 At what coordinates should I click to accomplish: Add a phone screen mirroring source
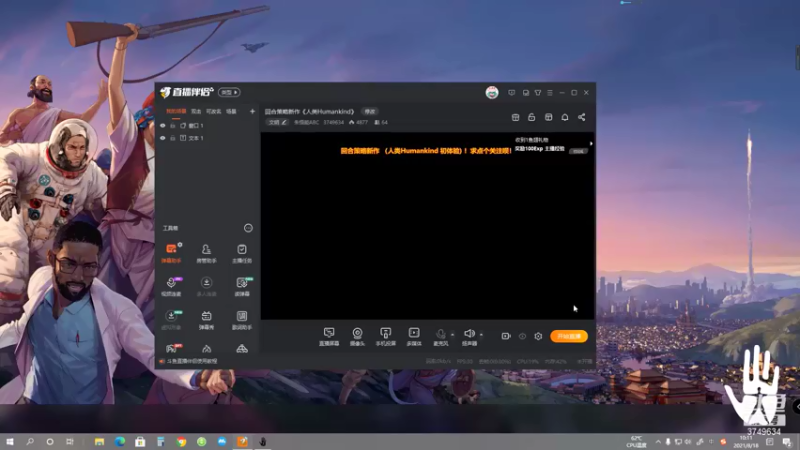tap(386, 337)
